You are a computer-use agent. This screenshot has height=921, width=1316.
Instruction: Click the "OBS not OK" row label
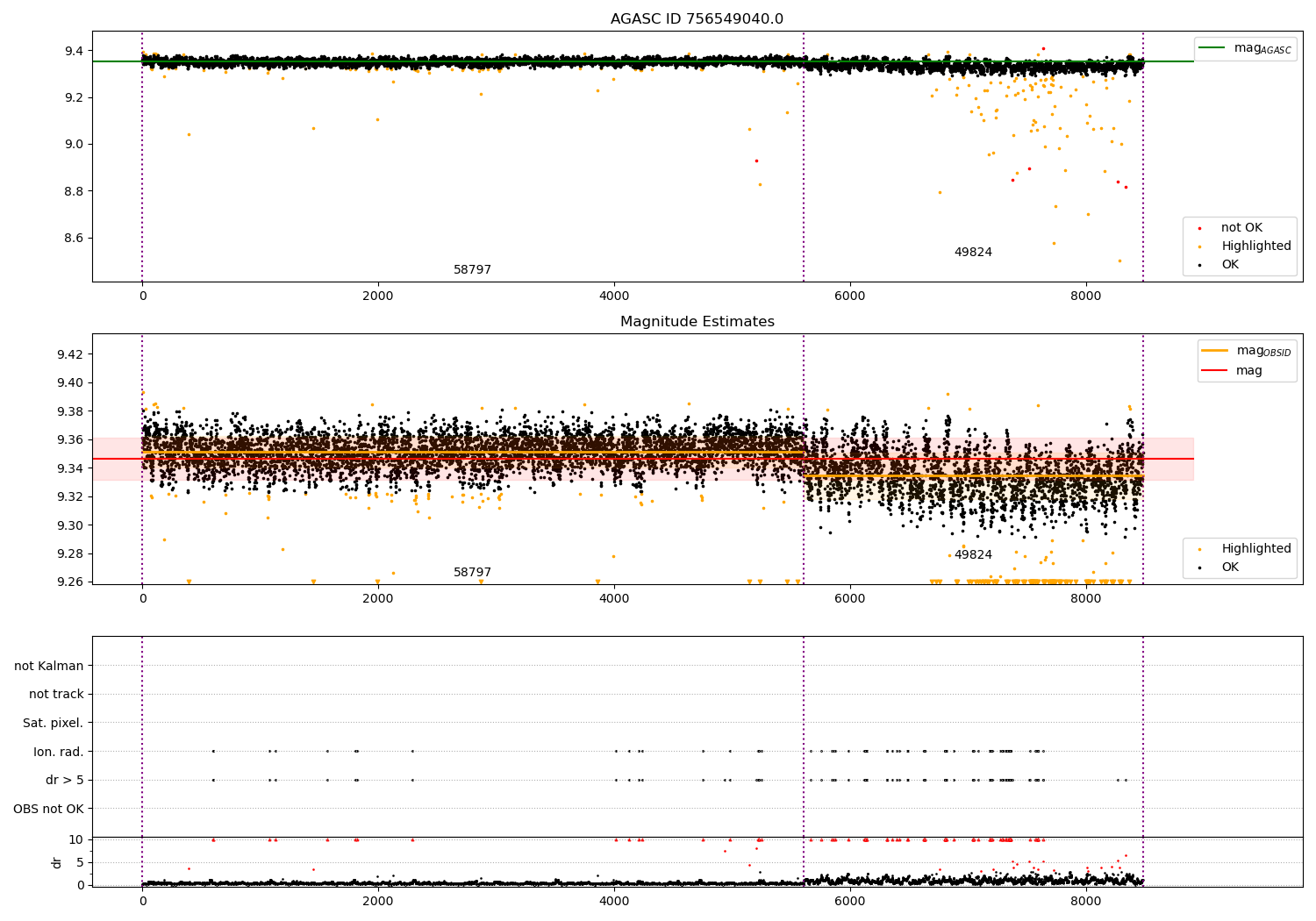49,809
